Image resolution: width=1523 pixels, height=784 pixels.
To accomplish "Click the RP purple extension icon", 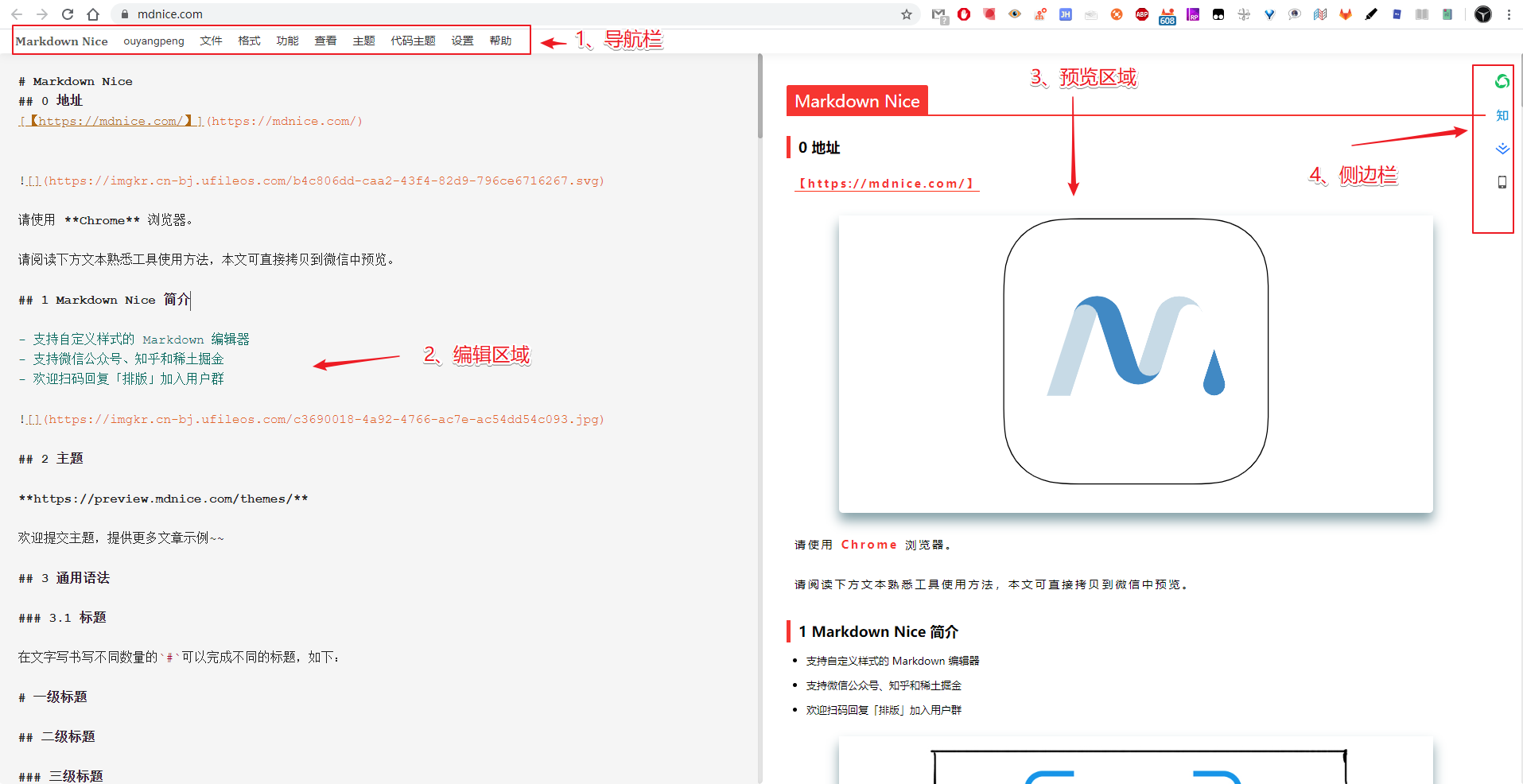I will [1192, 14].
